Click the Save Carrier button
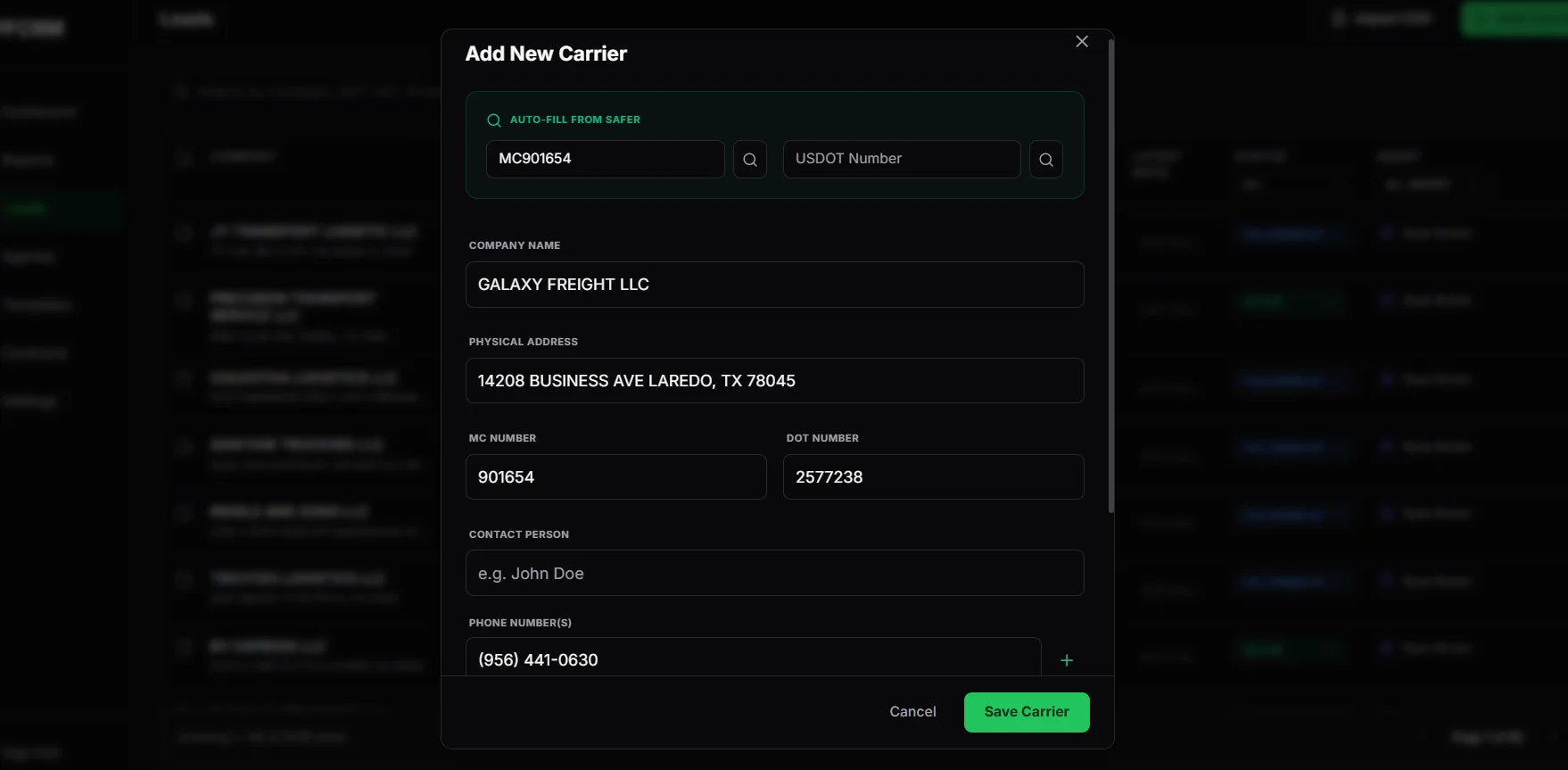Screen dimensions: 1568x770 (x=1027, y=712)
